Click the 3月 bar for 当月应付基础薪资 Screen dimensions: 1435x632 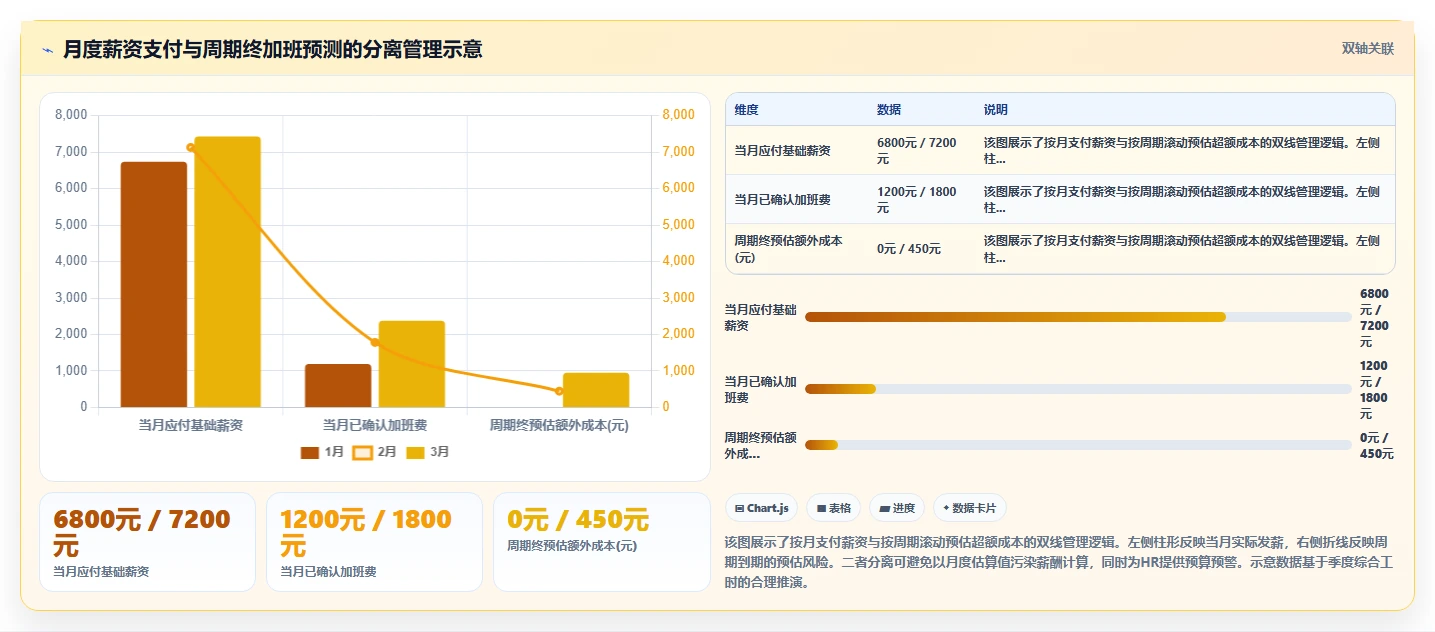228,272
